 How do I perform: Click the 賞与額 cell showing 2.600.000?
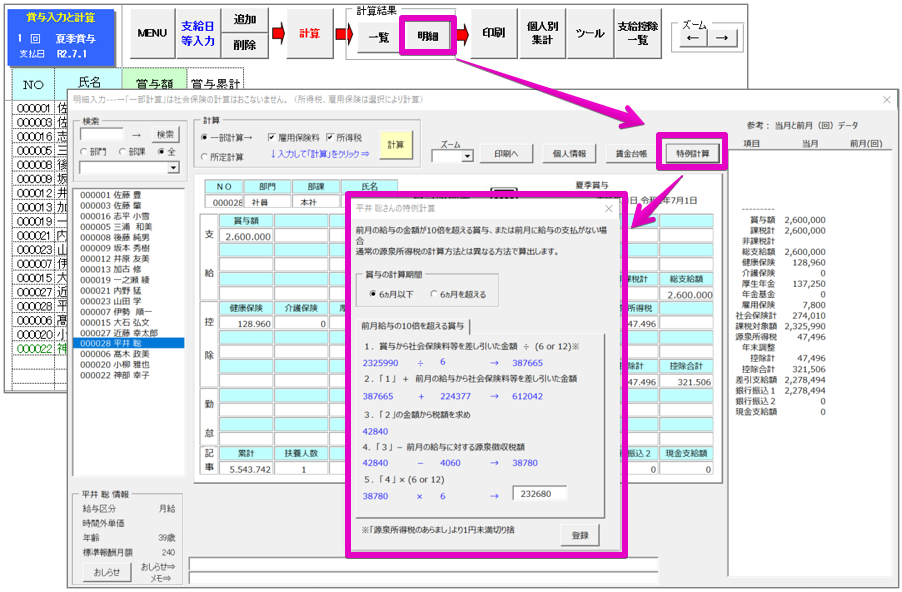(246, 236)
